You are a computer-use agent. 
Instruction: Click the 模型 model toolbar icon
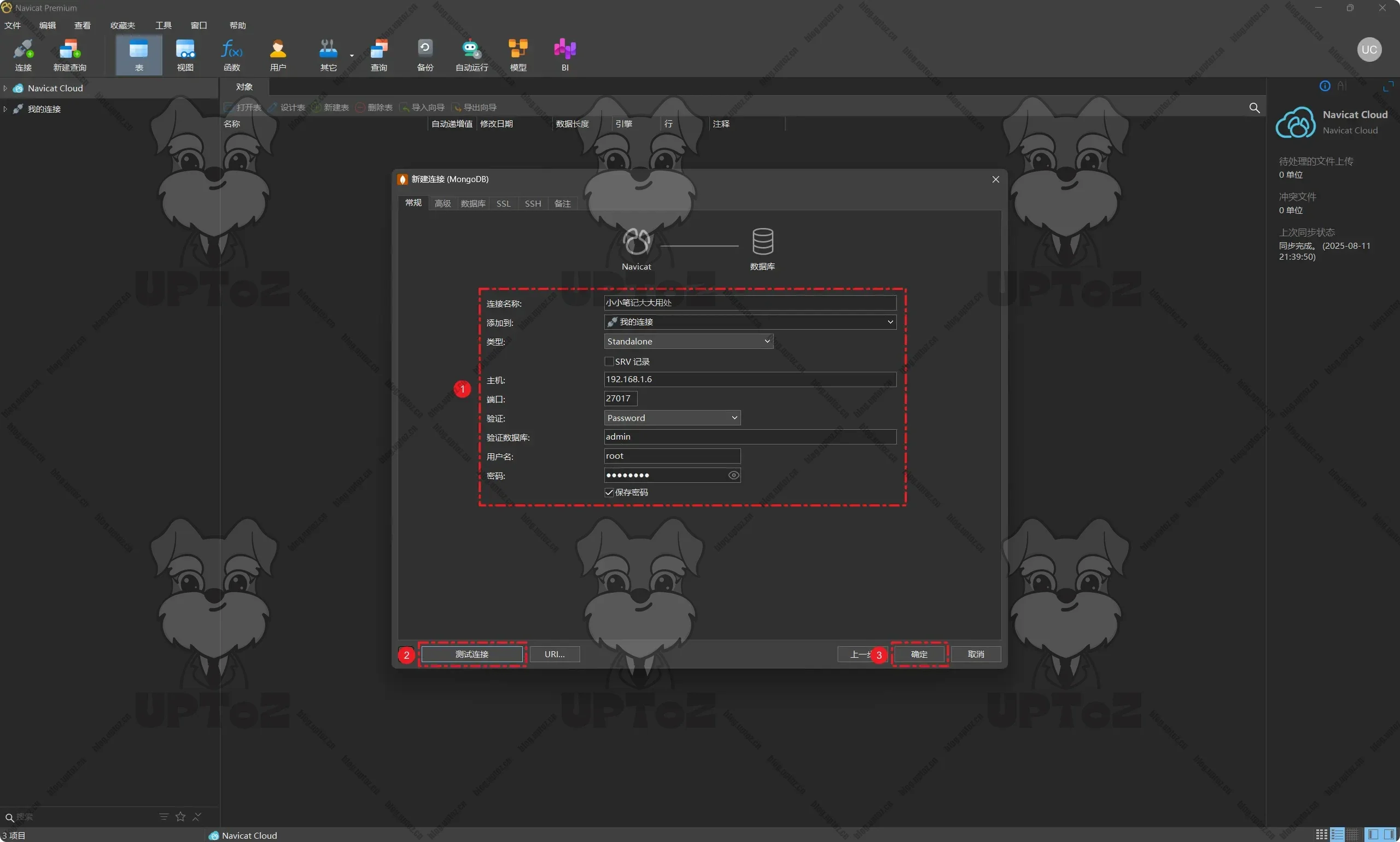tap(518, 55)
